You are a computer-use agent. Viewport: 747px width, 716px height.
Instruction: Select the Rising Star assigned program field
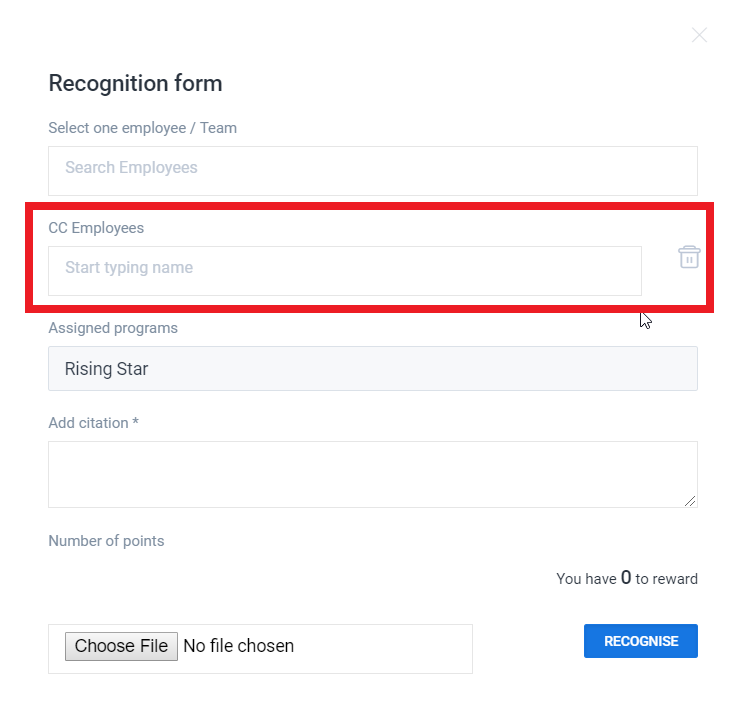click(x=372, y=369)
